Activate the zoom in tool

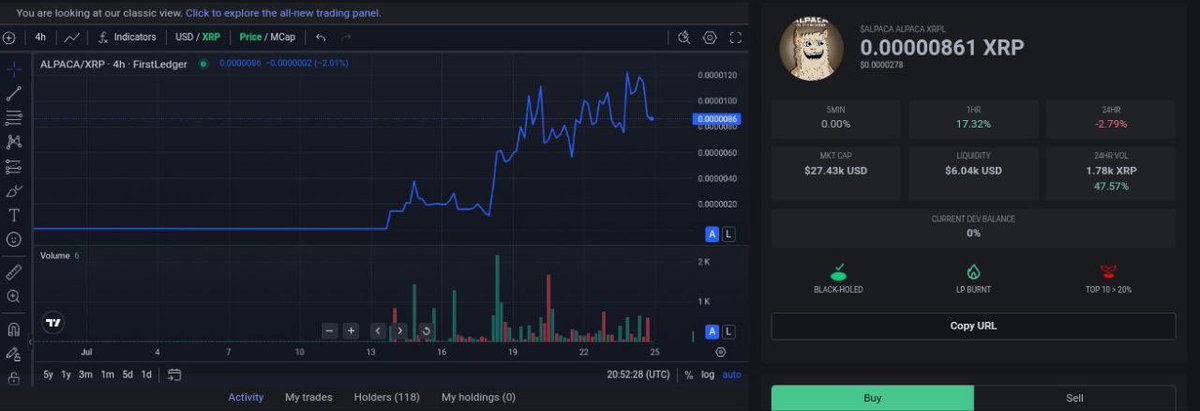(14, 296)
